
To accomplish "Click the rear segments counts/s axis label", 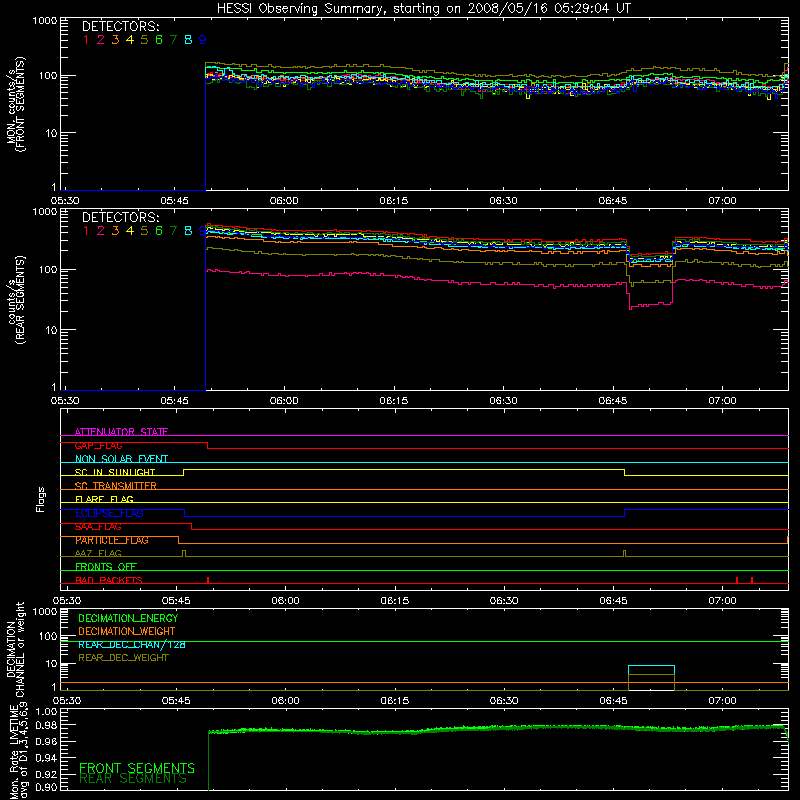I will [16, 300].
